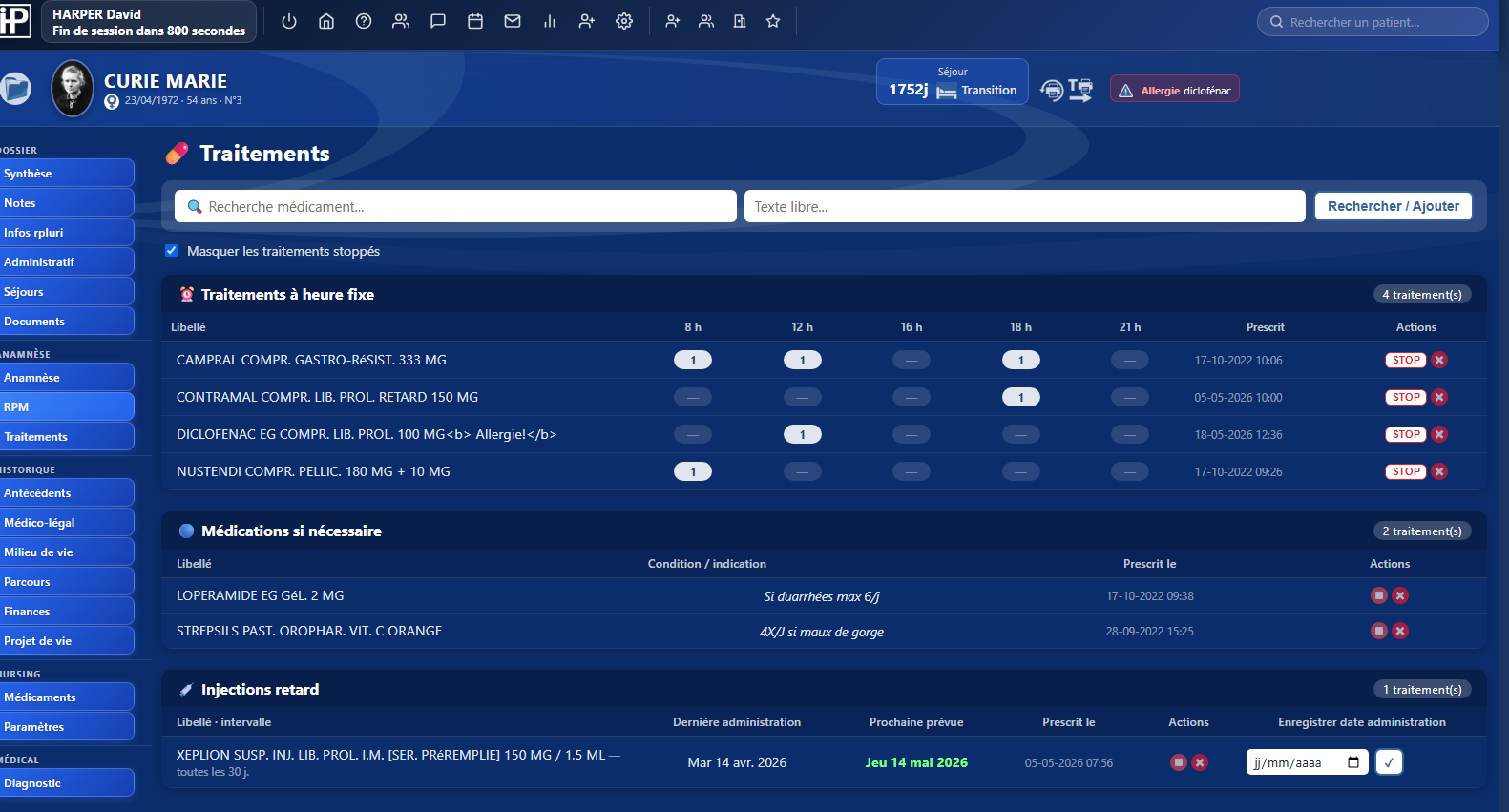Stop STREPSILS using the square stop icon
Image resolution: width=1509 pixels, height=812 pixels.
click(1379, 631)
